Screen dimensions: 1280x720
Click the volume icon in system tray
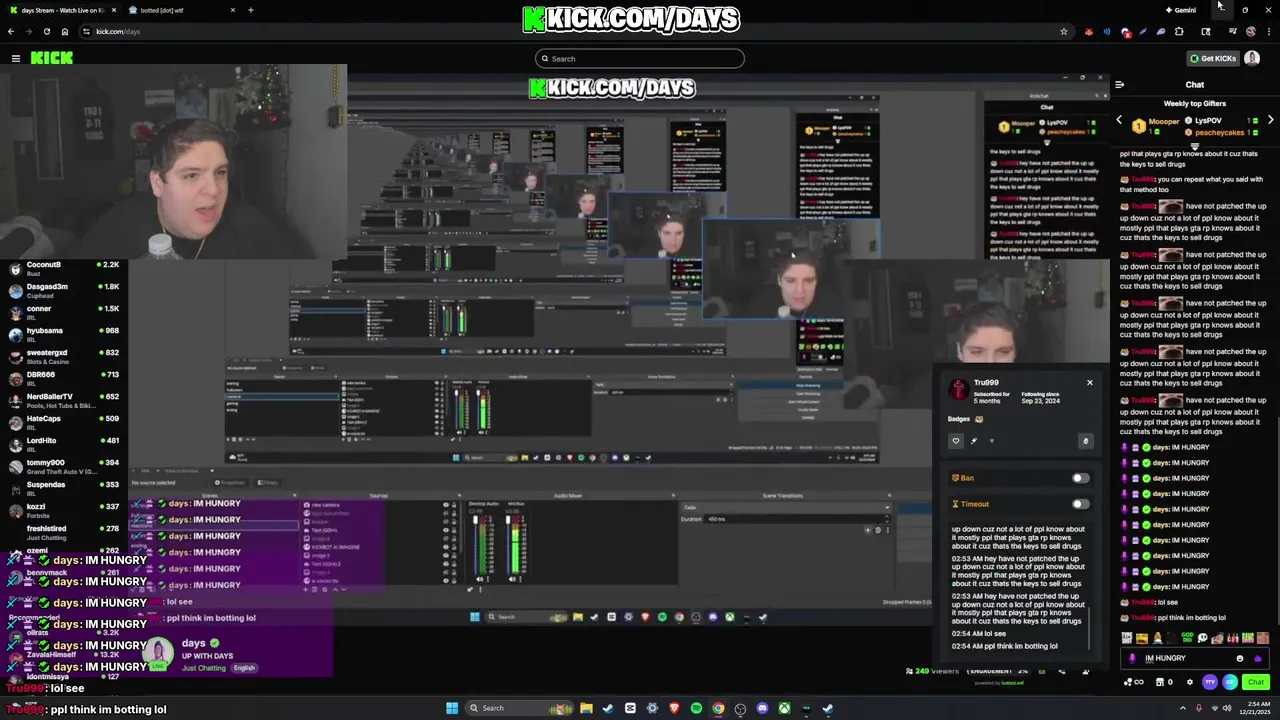tap(1229, 708)
